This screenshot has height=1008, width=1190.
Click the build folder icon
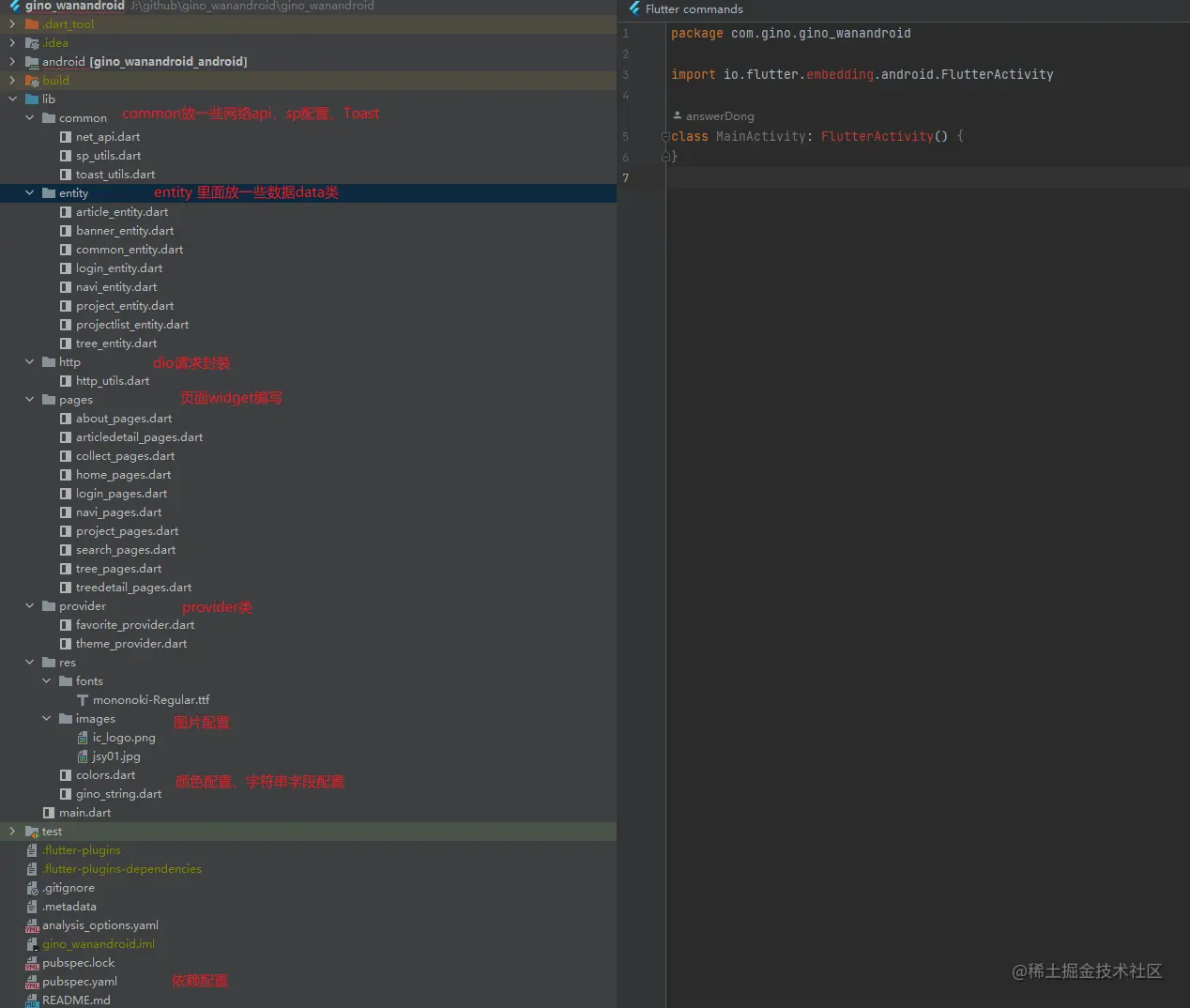32,81
